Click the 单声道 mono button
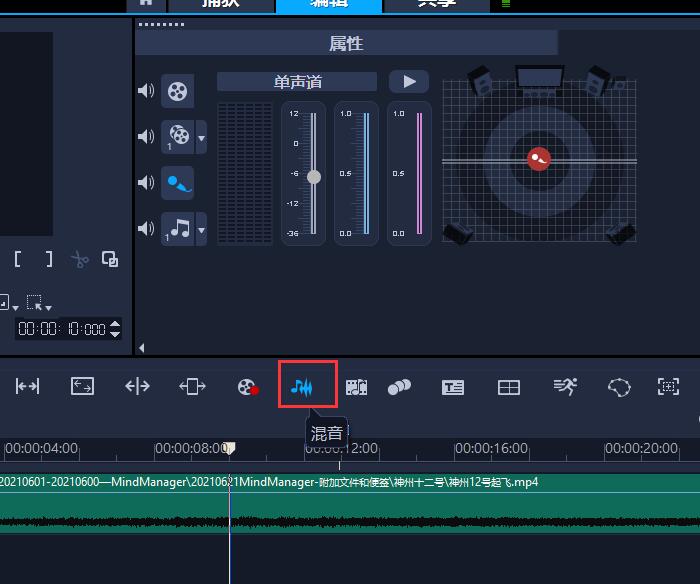 coord(297,82)
